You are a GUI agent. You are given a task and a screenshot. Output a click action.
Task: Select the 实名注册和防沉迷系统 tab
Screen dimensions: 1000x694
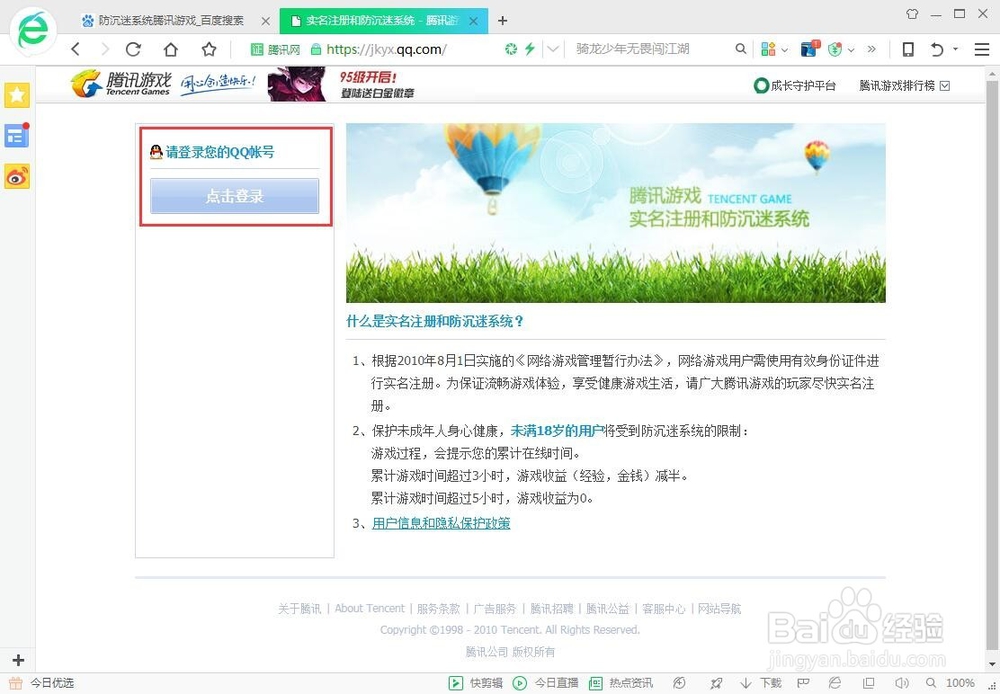(382, 21)
